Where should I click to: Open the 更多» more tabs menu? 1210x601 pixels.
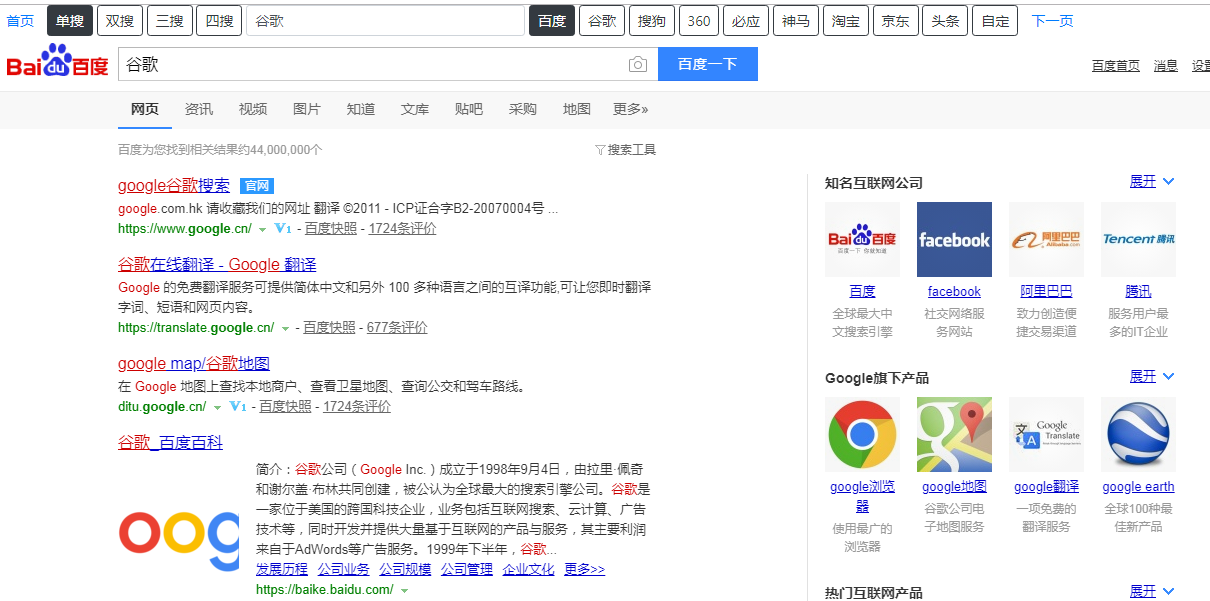(x=631, y=109)
